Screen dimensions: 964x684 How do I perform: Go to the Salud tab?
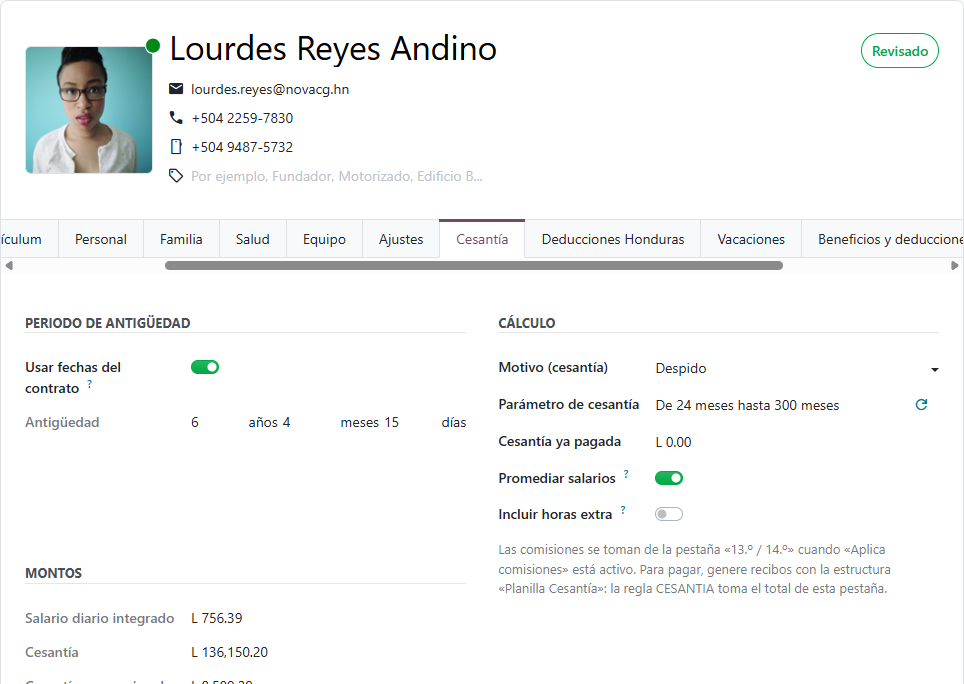[x=253, y=239]
